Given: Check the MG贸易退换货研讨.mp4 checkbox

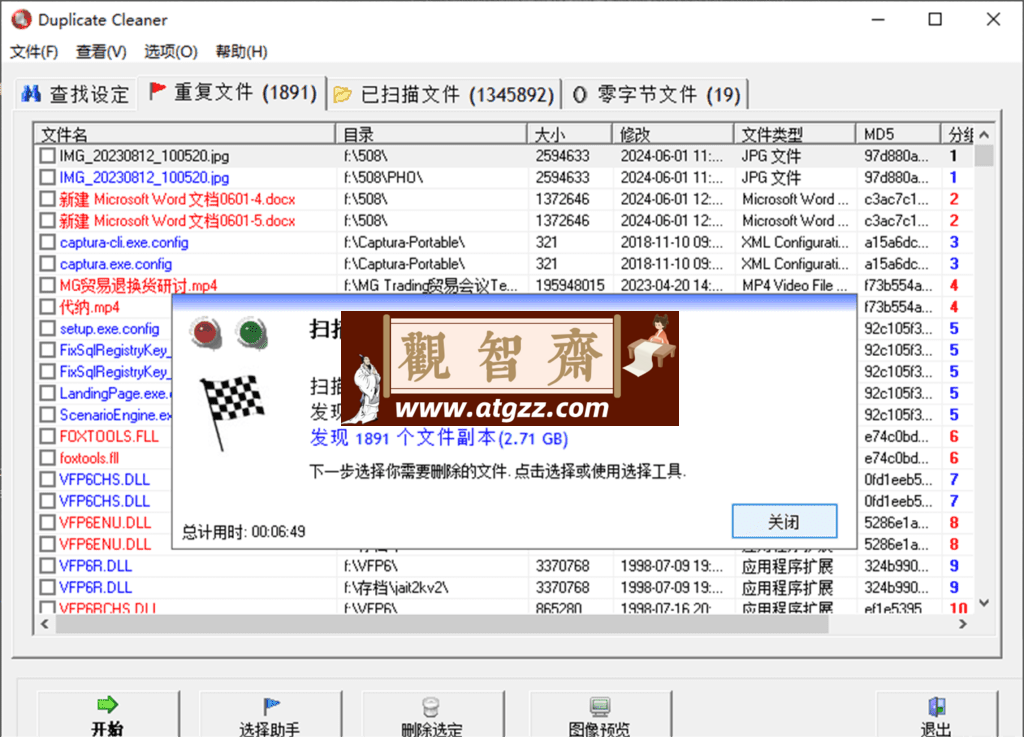Looking at the screenshot, I should pos(47,285).
